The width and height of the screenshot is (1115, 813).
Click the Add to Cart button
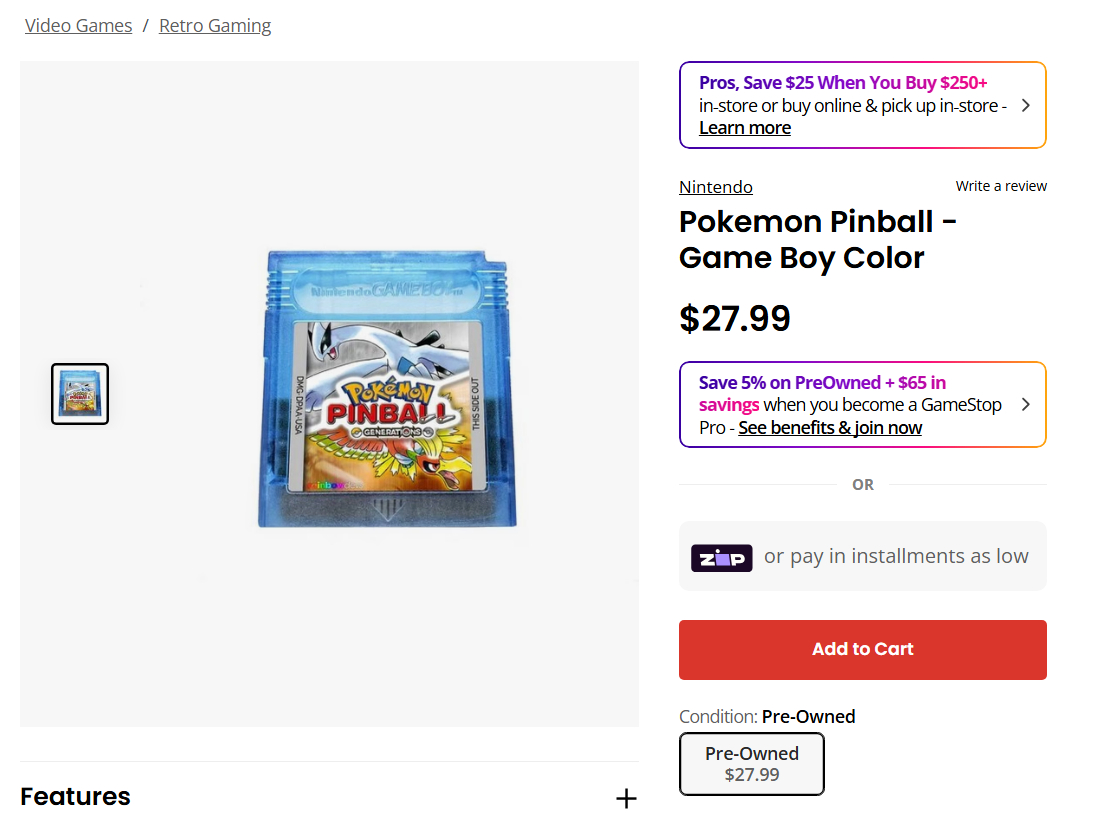[862, 649]
